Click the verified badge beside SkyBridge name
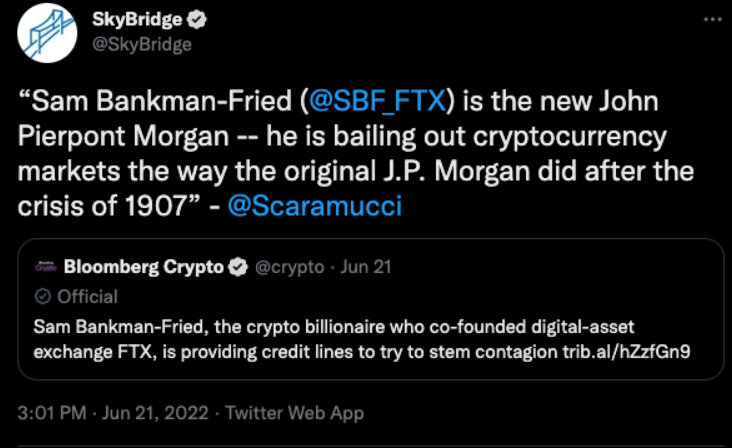This screenshot has width=732, height=448. 197,20
